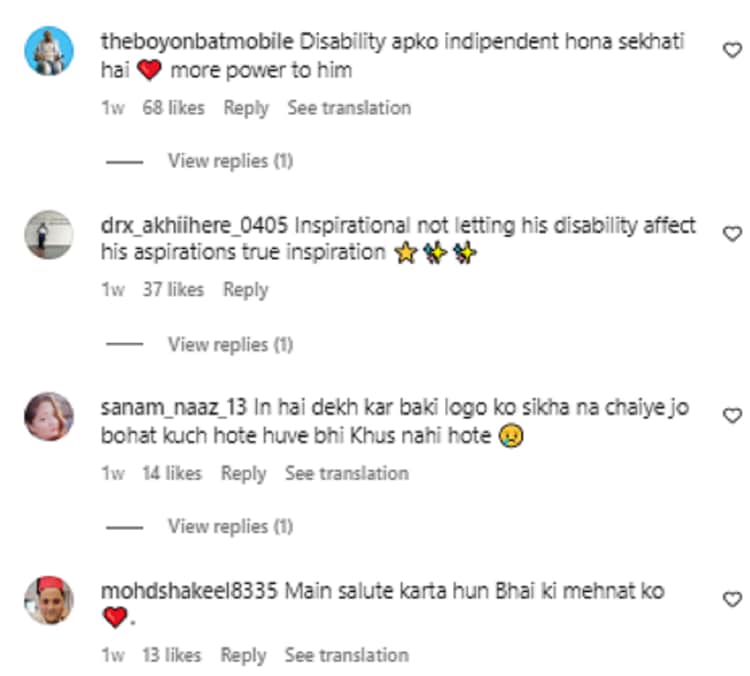The image size is (750, 676).
Task: Reply to theboyonbatmobile's comment
Action: pos(246,108)
